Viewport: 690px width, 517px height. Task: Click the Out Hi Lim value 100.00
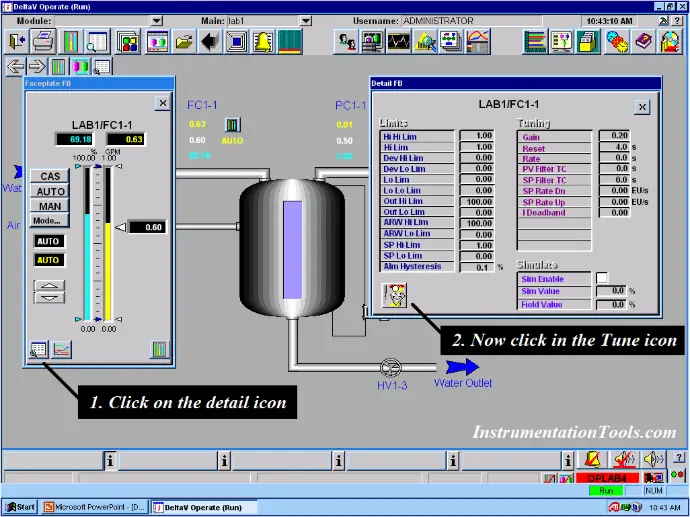tap(477, 202)
